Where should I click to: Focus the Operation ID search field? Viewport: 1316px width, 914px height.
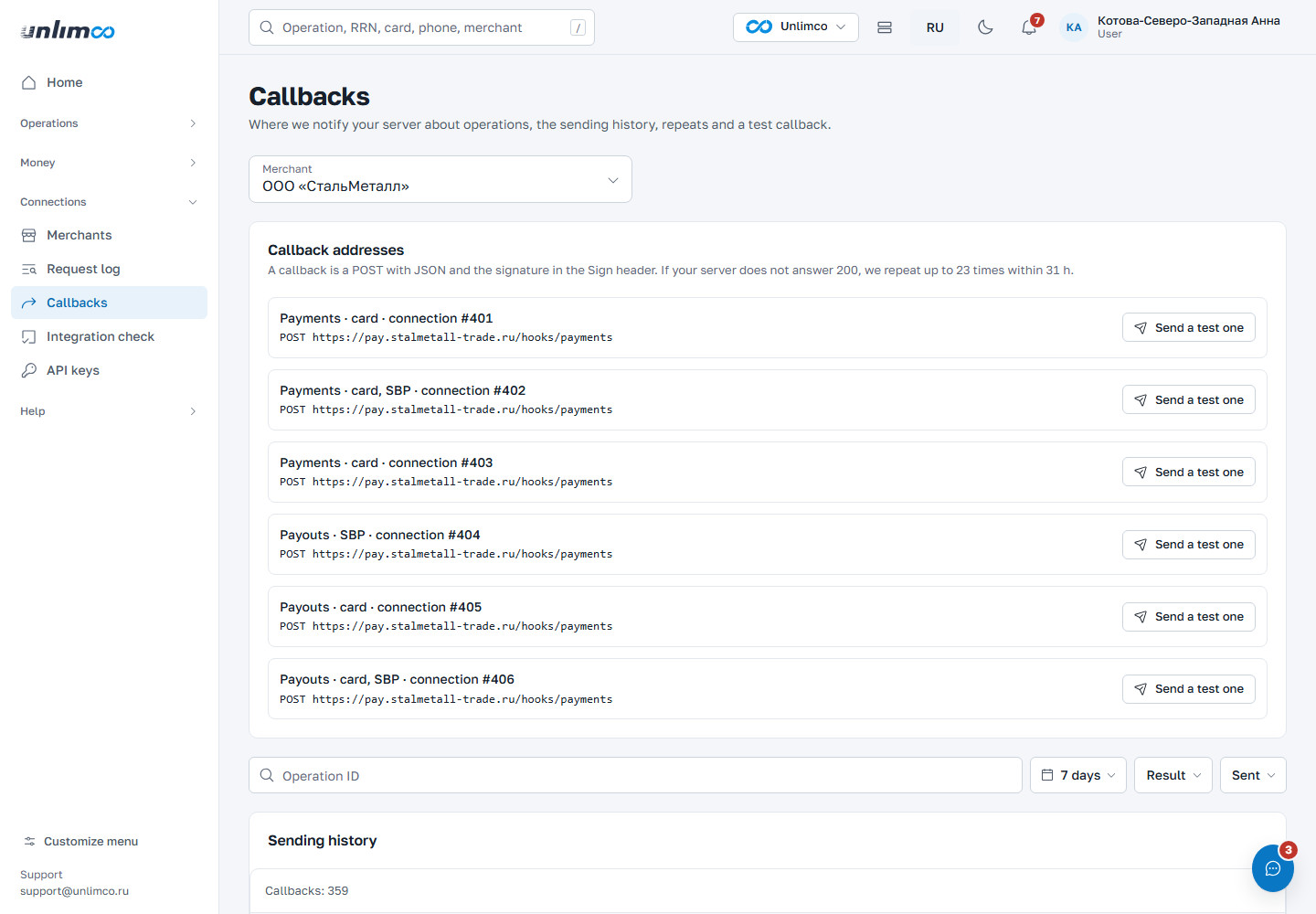(x=635, y=775)
